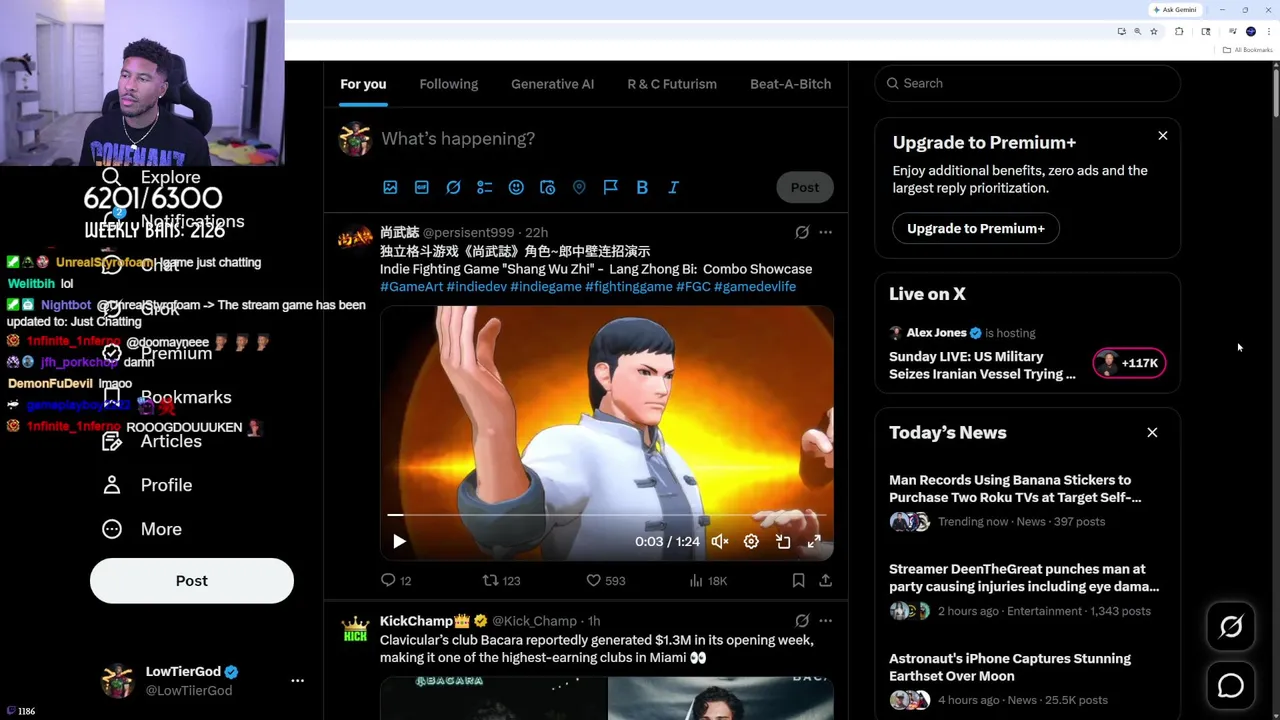Open the Beat-A-Bitch tab
Screen dimensions: 1280x720
[790, 84]
